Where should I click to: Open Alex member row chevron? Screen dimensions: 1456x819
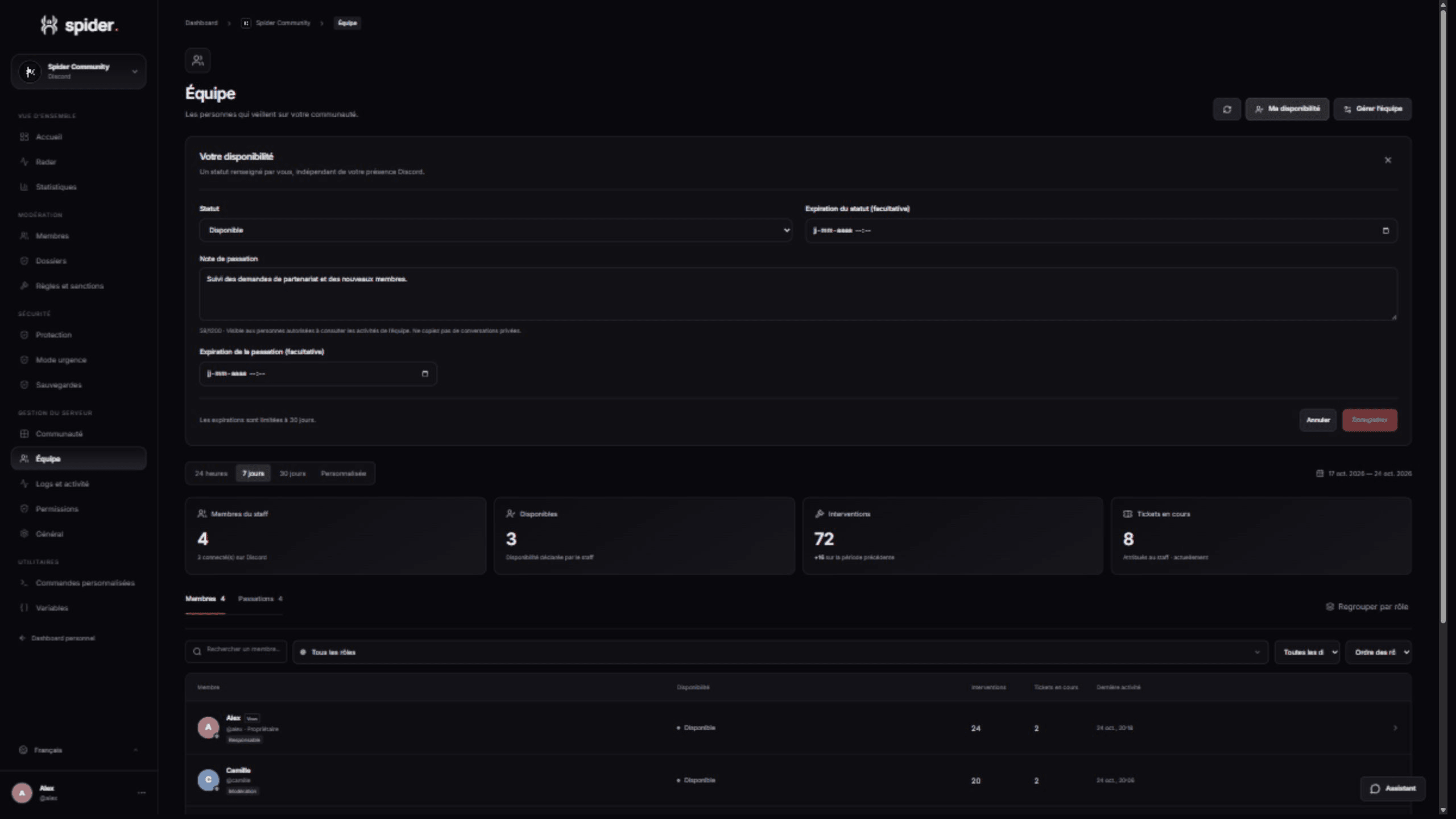(1395, 728)
